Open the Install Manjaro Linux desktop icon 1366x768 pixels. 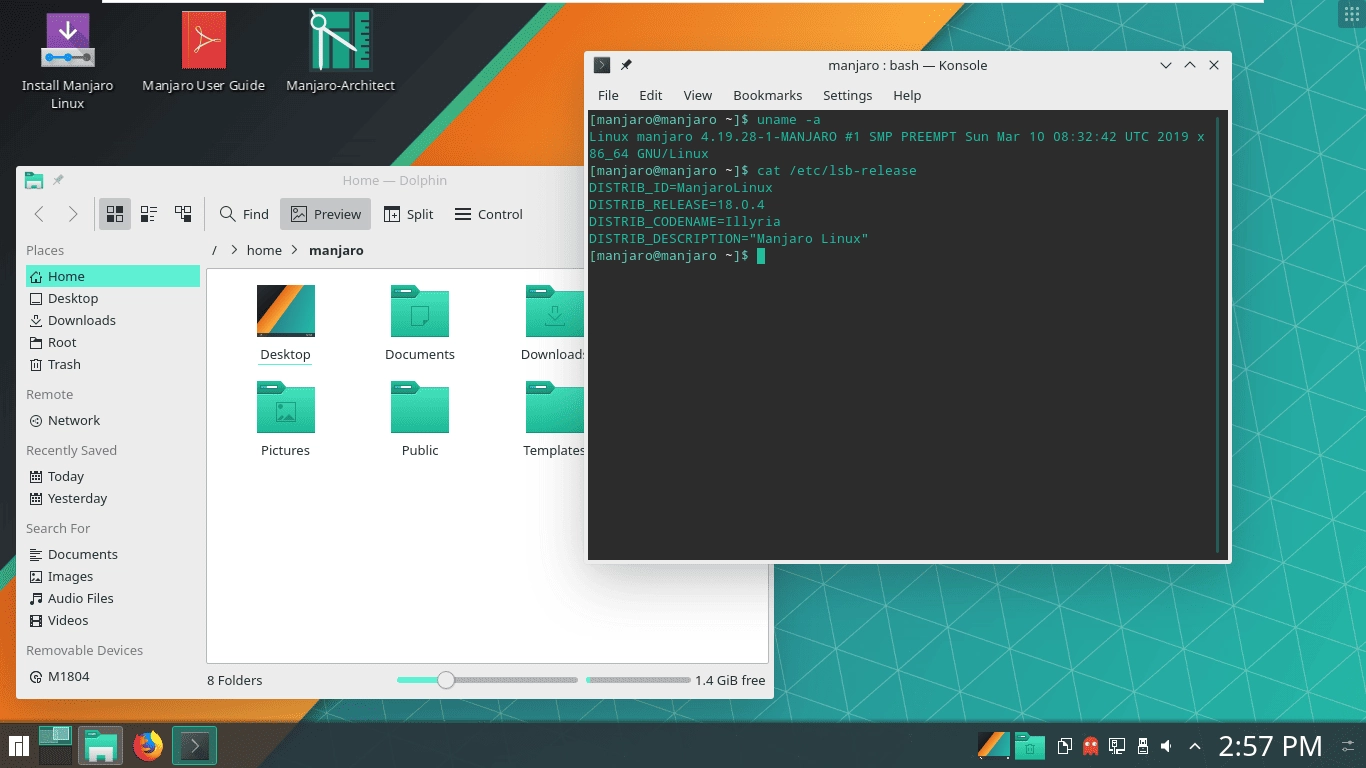click(68, 41)
